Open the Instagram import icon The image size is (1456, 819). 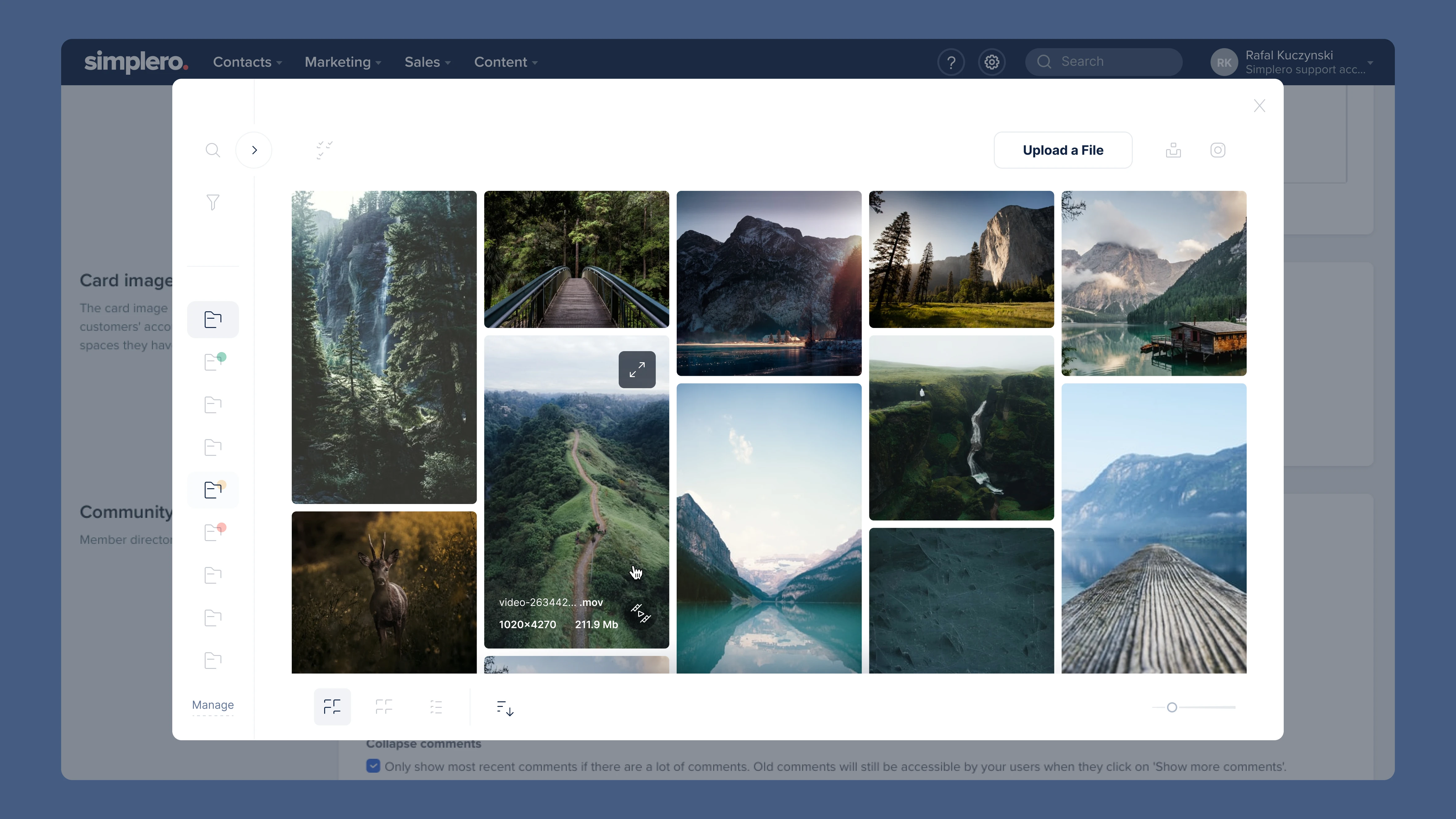point(1218,150)
